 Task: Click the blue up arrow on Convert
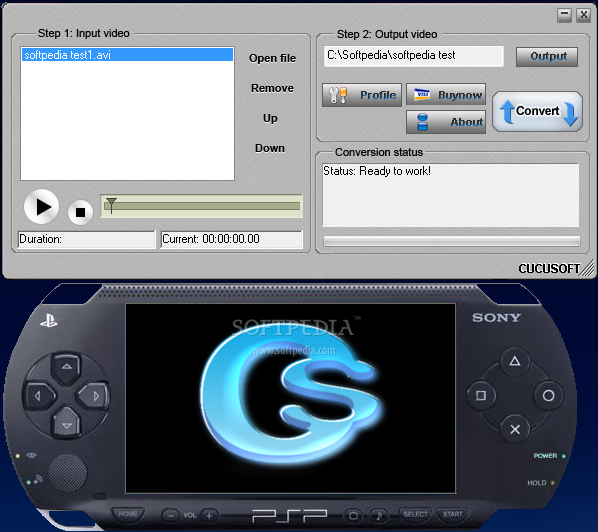[508, 112]
